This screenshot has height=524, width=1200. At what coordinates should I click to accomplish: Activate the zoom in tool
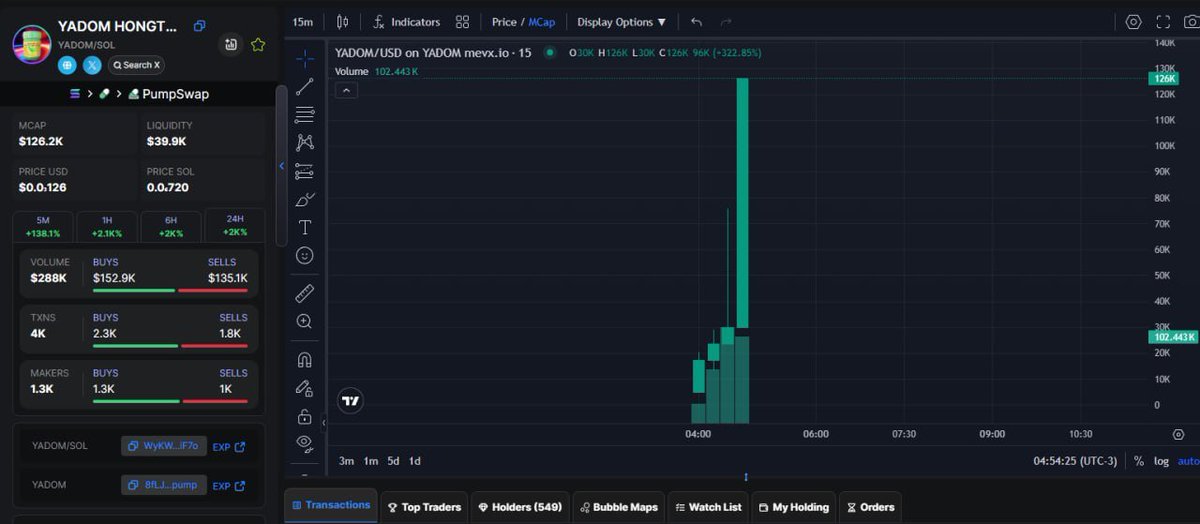305,321
